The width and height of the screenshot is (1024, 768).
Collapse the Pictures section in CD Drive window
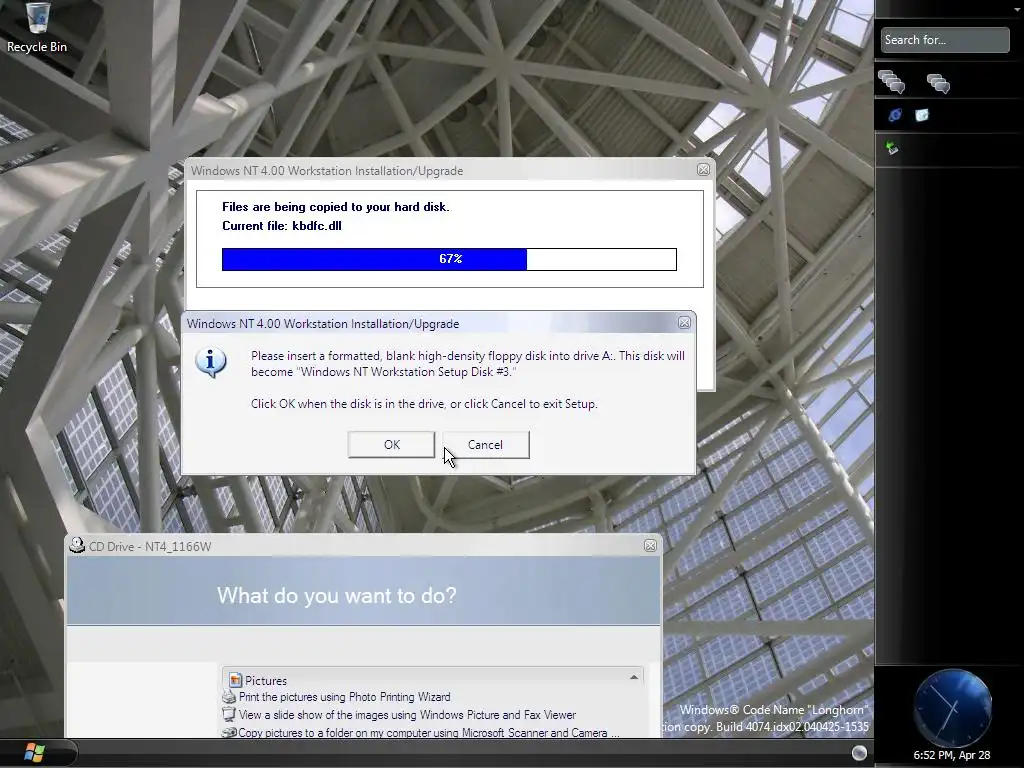(633, 677)
